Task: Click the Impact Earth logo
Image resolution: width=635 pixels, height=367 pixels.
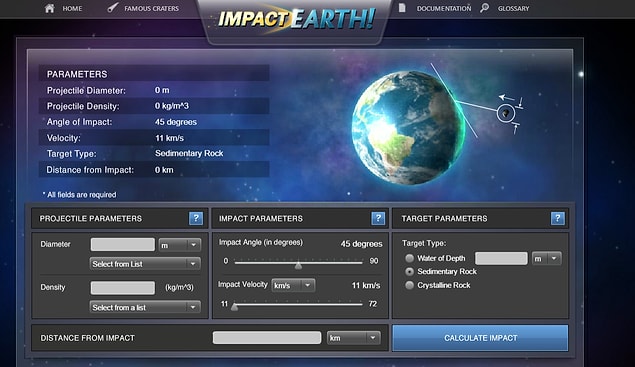Action: point(296,19)
